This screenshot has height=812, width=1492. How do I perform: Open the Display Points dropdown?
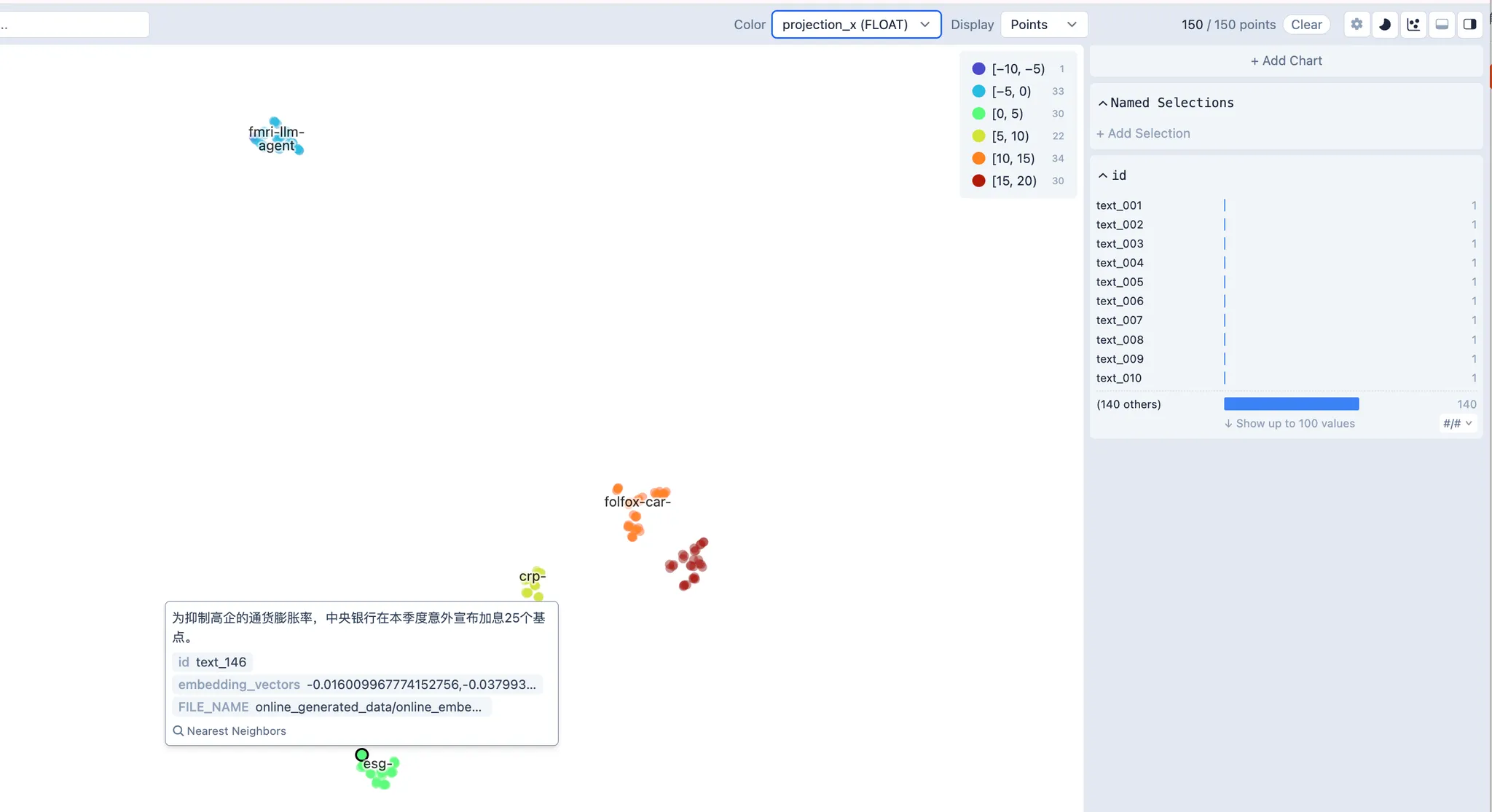1043,24
